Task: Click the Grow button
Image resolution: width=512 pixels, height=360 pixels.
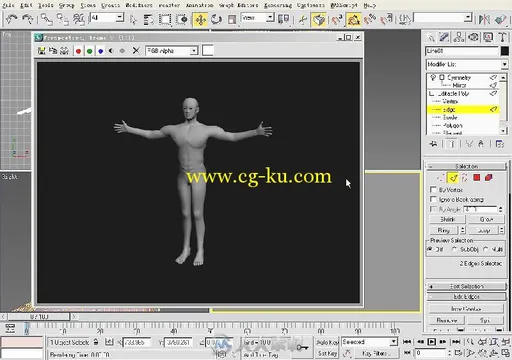Action: [486, 219]
